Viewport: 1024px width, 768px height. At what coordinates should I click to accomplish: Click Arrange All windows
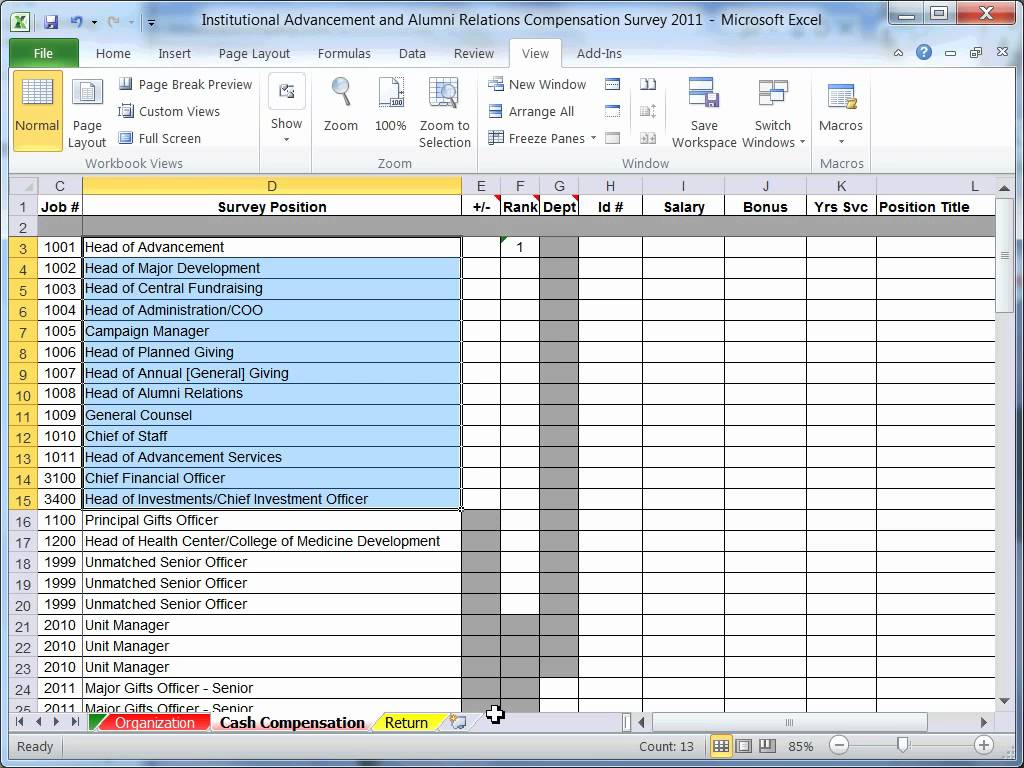531,112
